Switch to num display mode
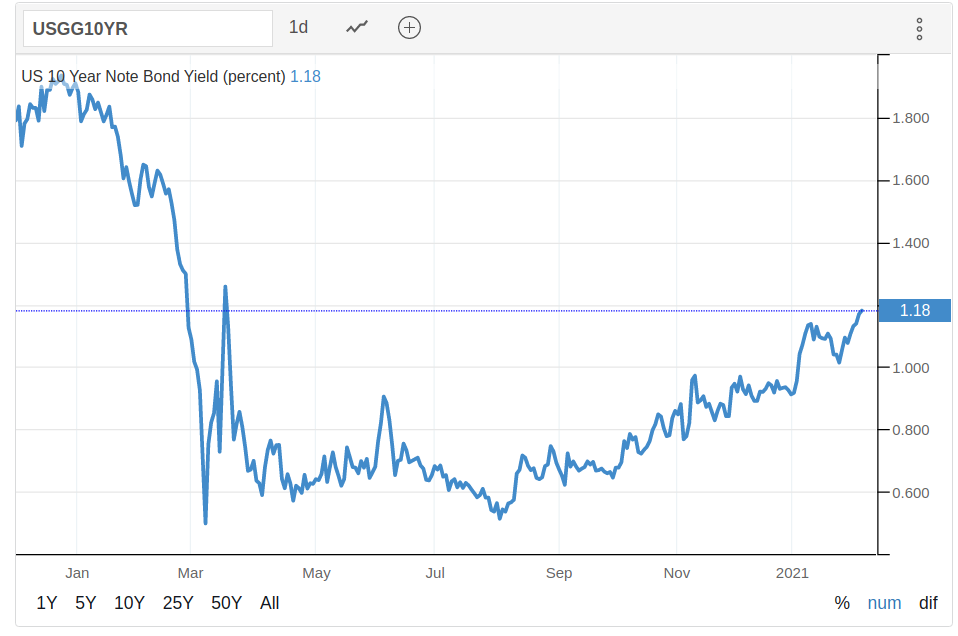 click(884, 603)
